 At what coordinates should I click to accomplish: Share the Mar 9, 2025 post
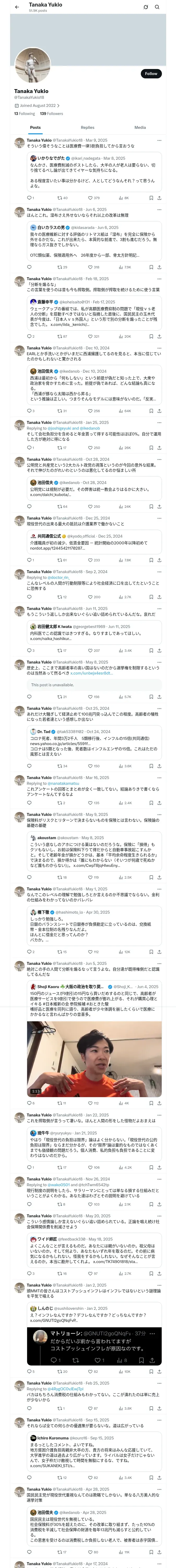click(x=160, y=198)
